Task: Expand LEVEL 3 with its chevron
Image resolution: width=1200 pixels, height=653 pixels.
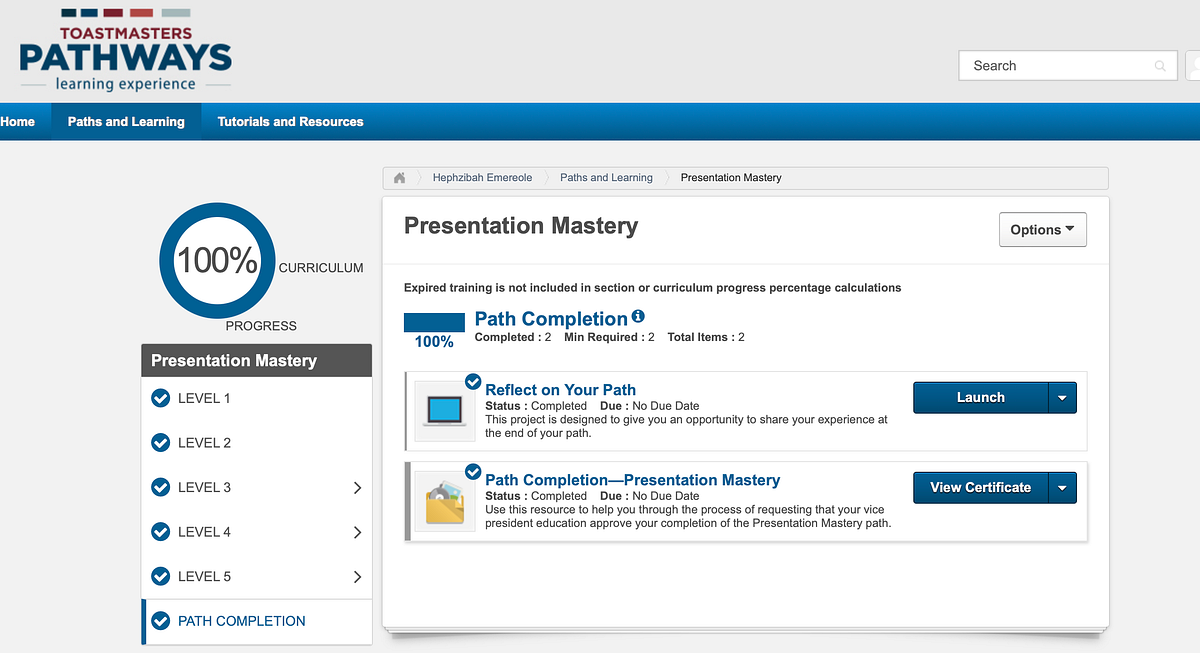Action: tap(357, 488)
